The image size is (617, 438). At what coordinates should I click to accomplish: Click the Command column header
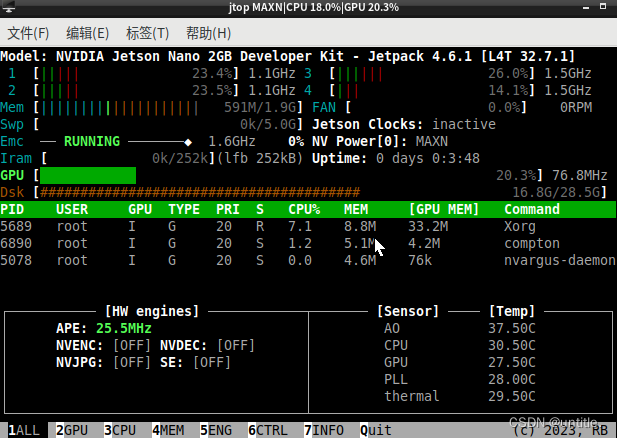pyautogui.click(x=532, y=209)
